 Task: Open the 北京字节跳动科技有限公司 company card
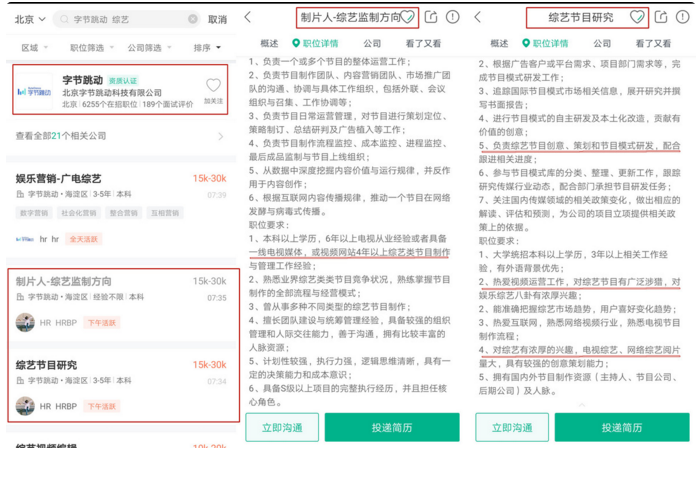tap(120, 89)
